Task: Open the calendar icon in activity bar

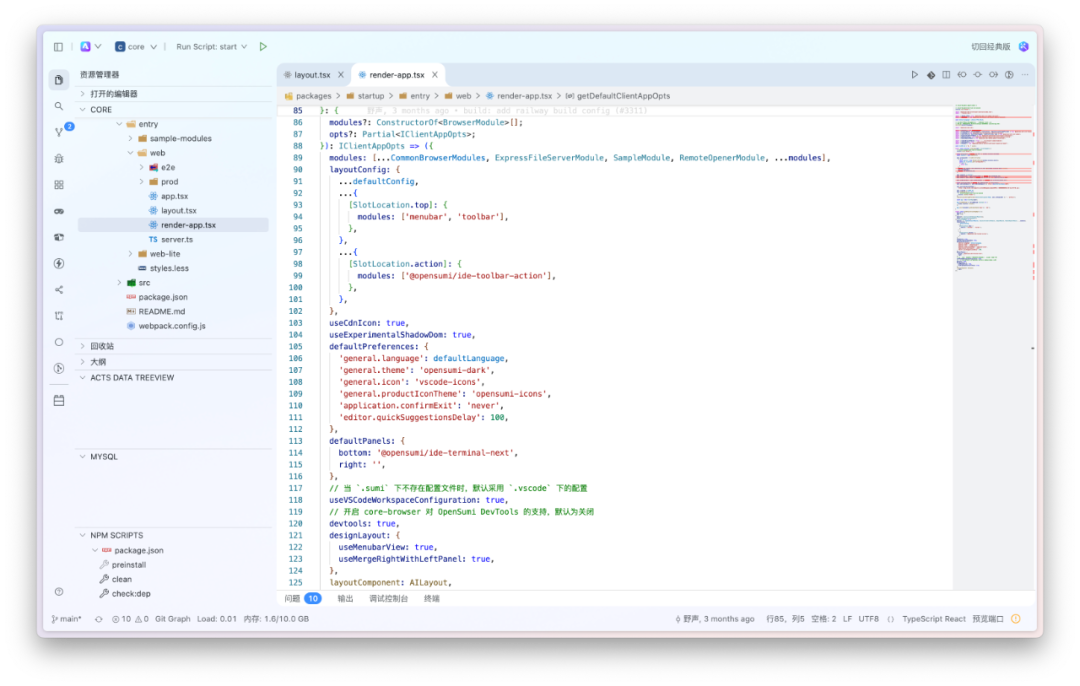Action: click(x=59, y=400)
